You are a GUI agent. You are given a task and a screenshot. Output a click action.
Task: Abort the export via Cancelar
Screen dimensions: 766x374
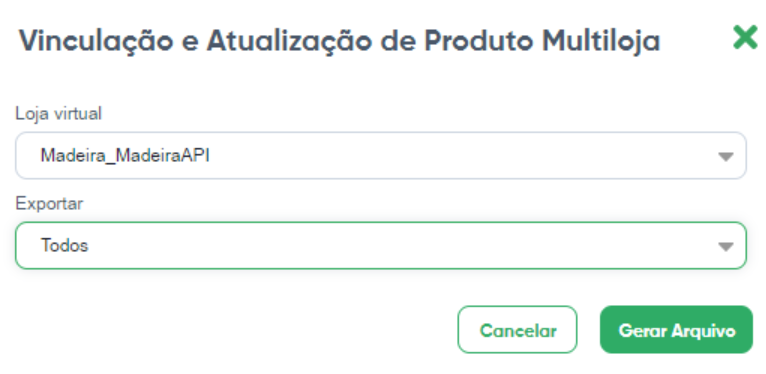517,330
